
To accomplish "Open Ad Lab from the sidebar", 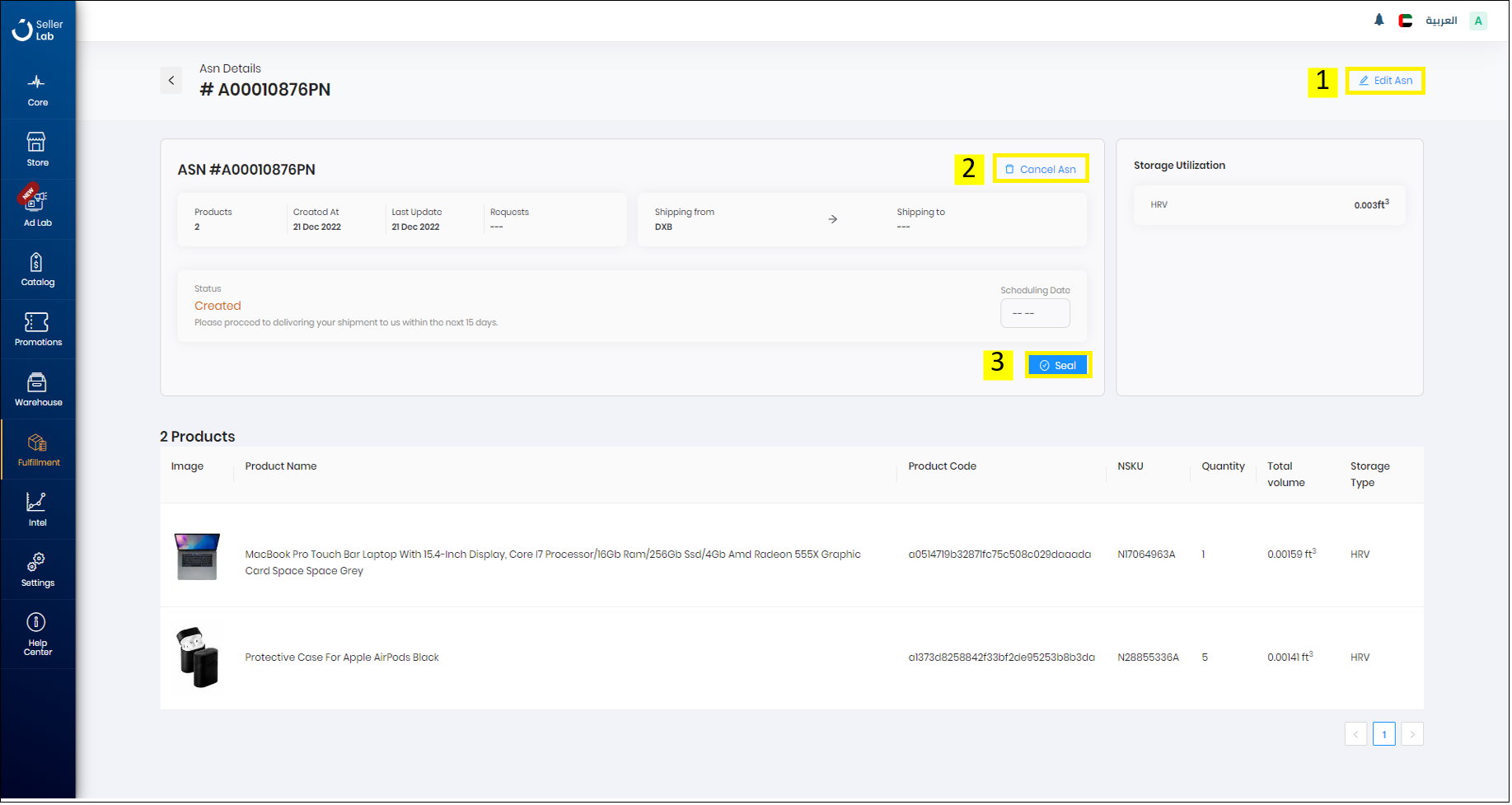I will (37, 208).
